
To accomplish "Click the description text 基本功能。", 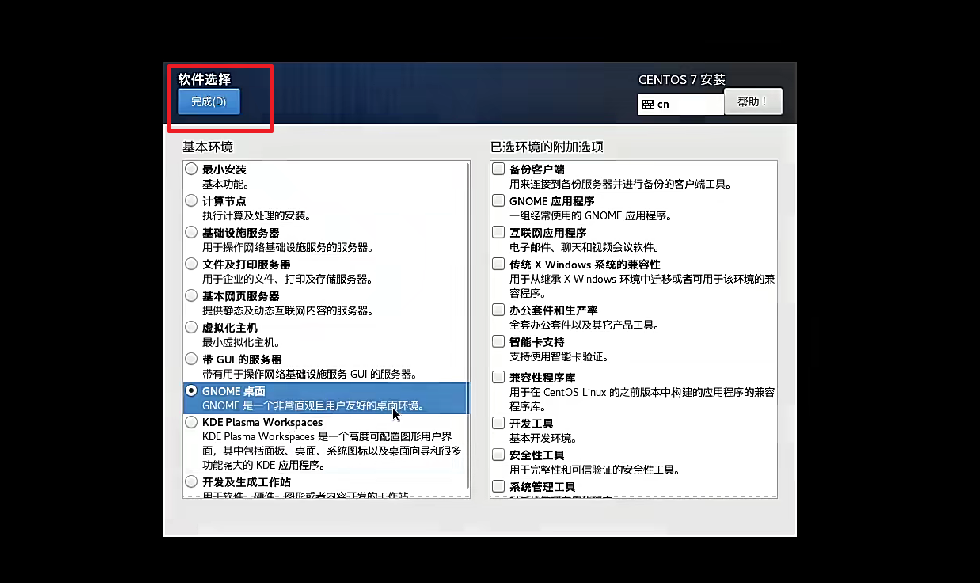I will (x=225, y=184).
